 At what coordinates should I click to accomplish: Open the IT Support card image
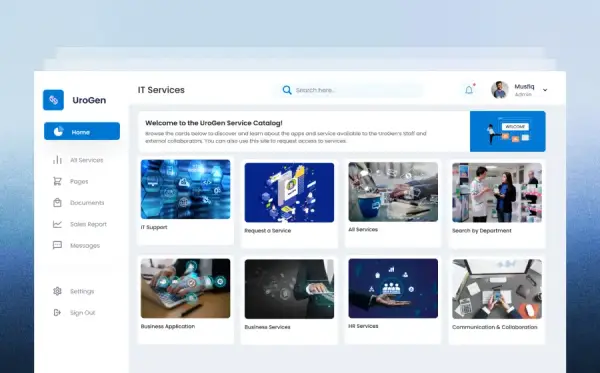(186, 189)
